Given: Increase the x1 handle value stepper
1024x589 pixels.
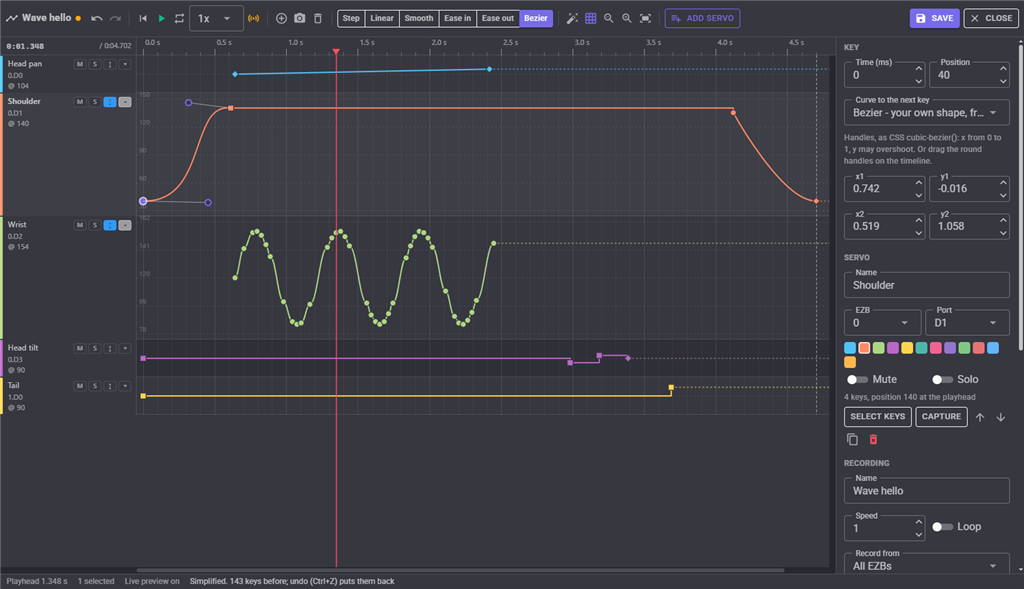Looking at the screenshot, I should [918, 183].
